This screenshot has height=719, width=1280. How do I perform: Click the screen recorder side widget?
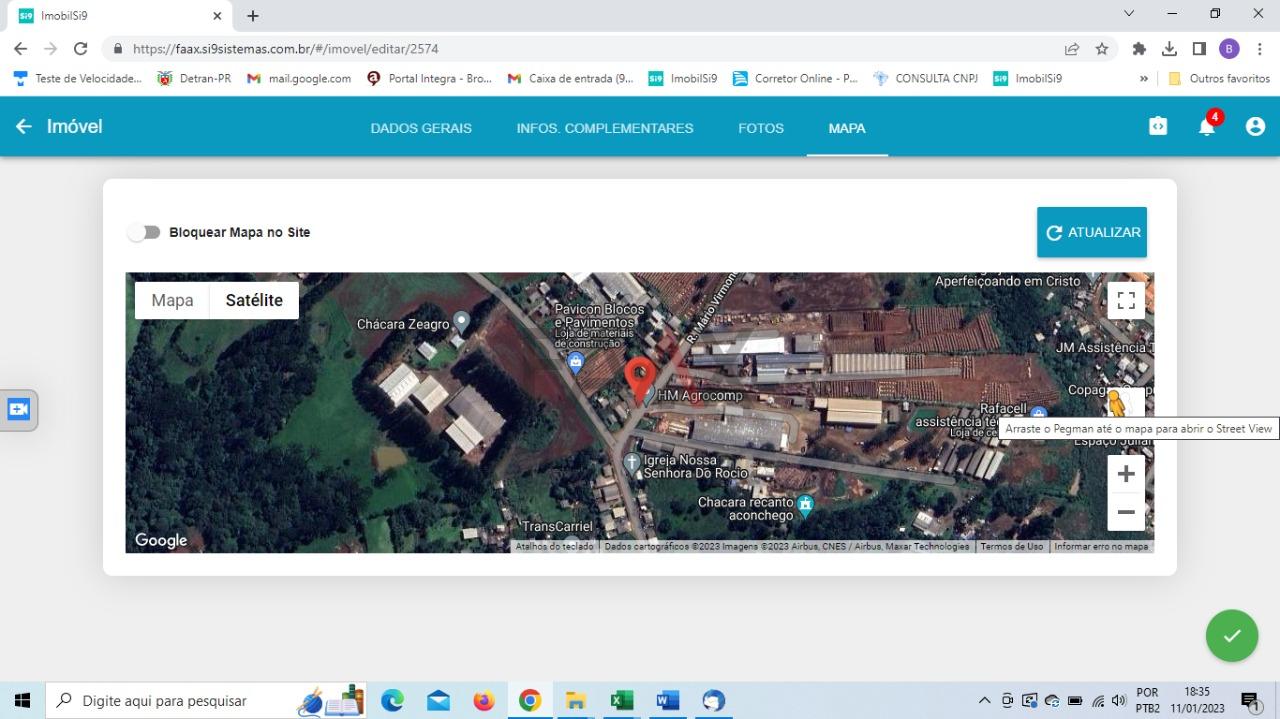18,410
